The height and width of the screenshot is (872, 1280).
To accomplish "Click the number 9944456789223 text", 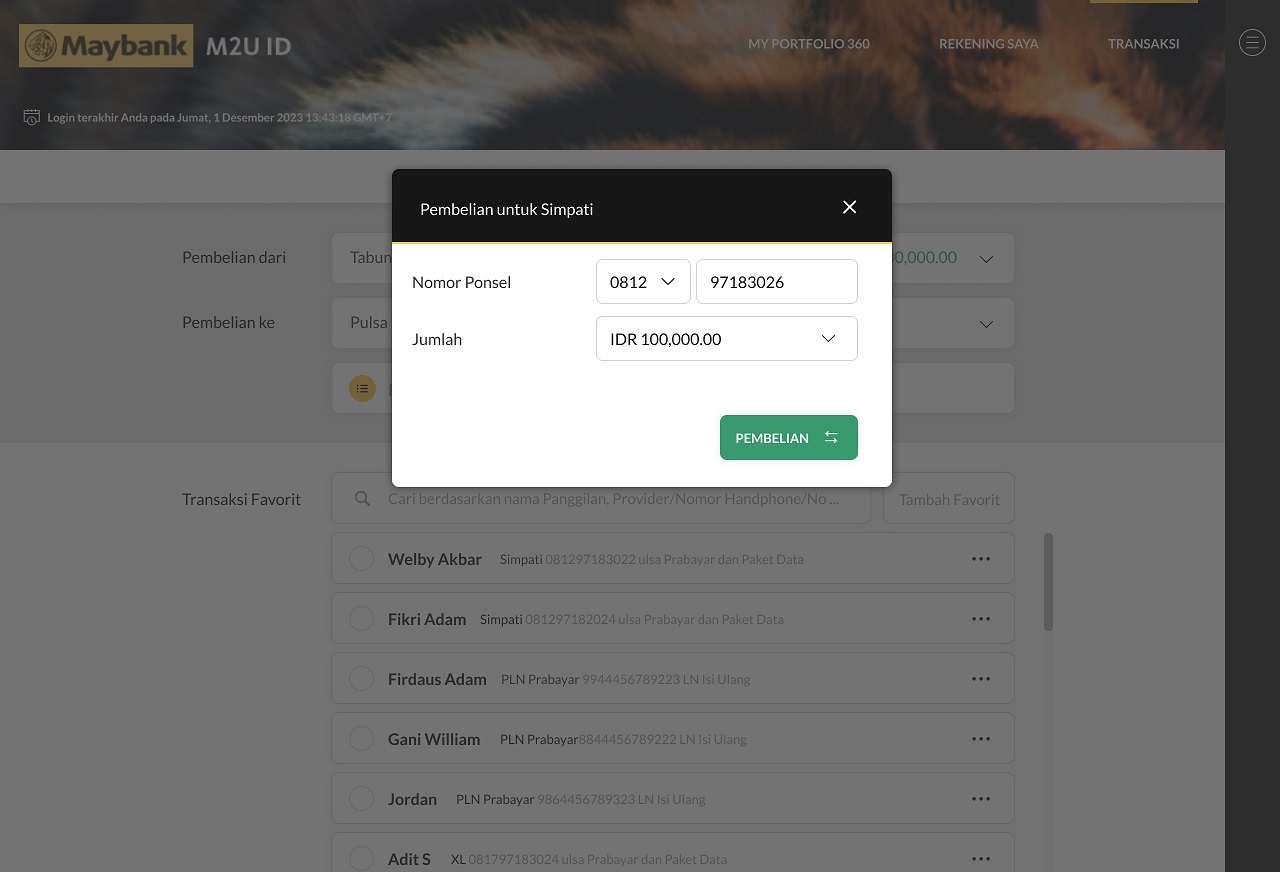I will click(630, 679).
